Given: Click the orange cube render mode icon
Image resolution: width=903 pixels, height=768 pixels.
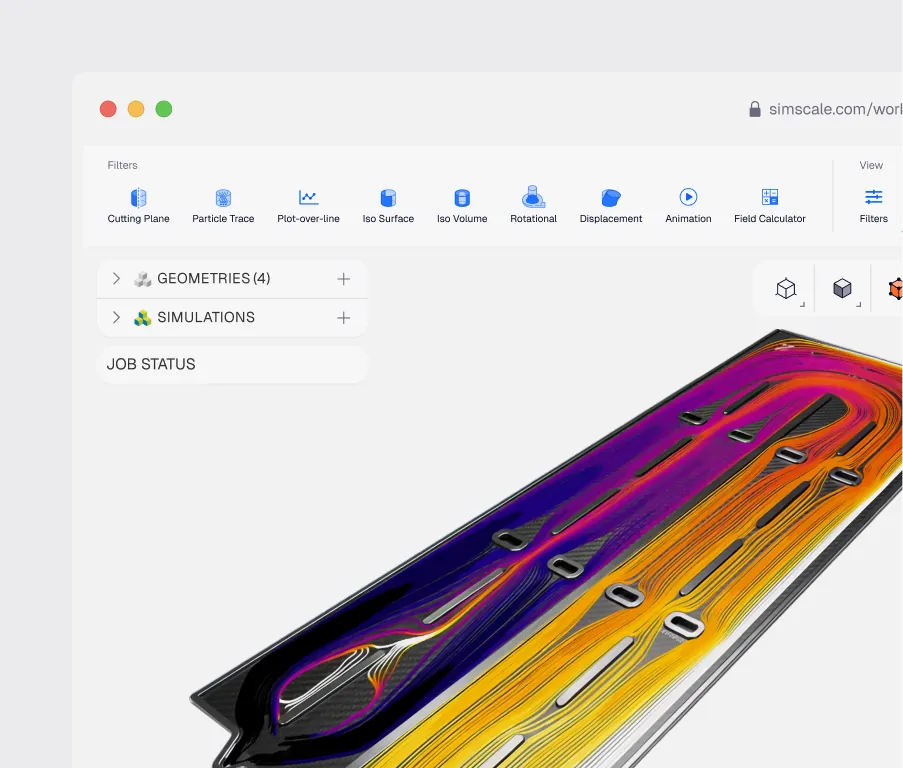Looking at the screenshot, I should pos(896,288).
